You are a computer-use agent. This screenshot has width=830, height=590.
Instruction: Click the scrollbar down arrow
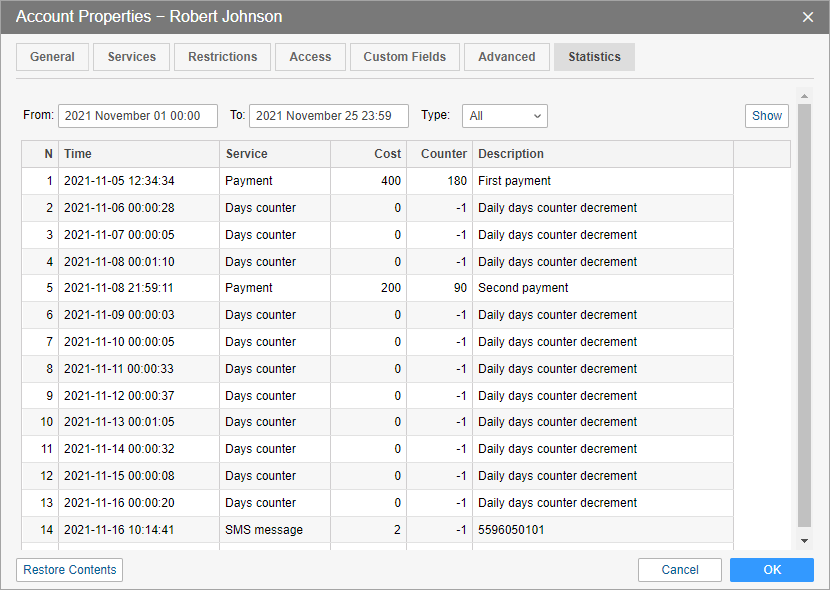pos(804,541)
